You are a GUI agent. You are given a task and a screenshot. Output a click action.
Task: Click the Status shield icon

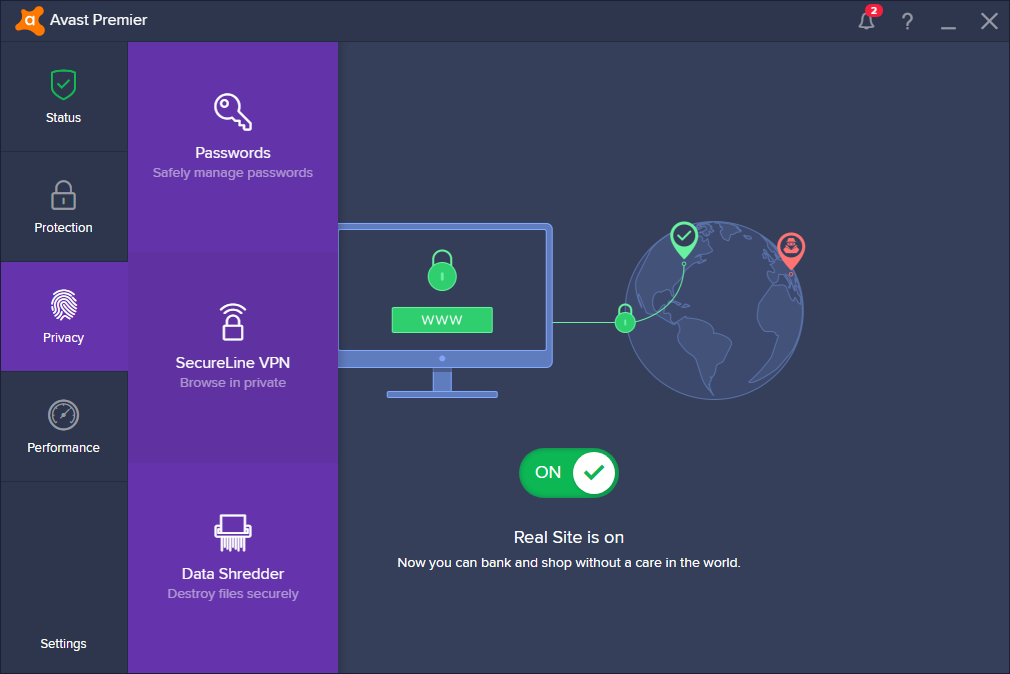63,85
